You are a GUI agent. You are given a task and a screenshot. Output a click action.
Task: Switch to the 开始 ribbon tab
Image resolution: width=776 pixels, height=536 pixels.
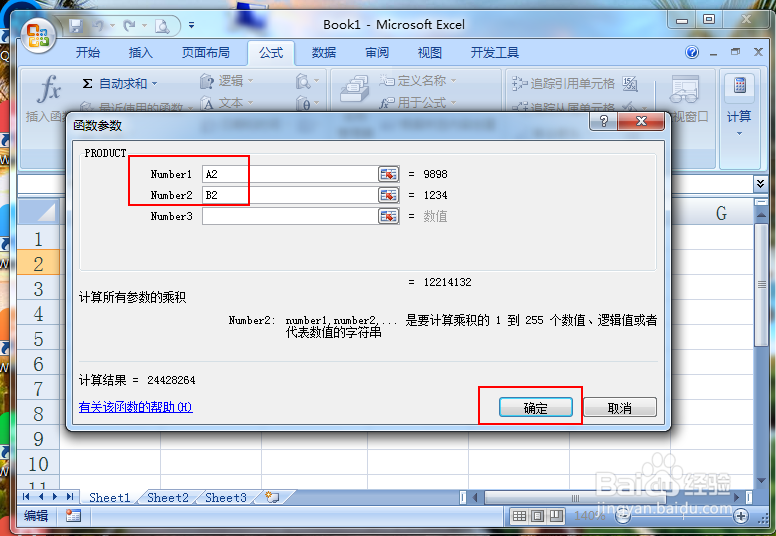point(88,52)
